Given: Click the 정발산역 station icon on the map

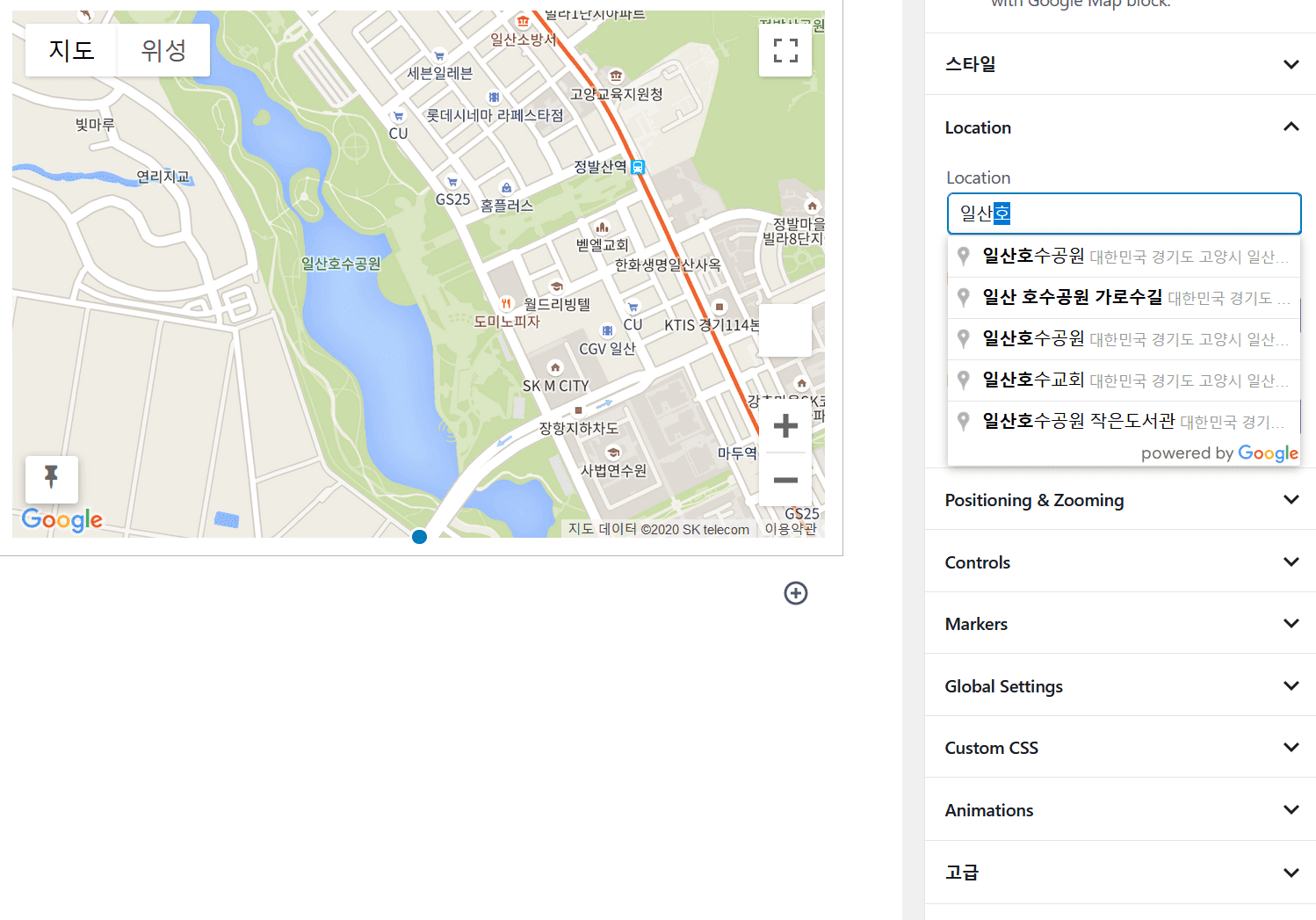Looking at the screenshot, I should (x=639, y=167).
